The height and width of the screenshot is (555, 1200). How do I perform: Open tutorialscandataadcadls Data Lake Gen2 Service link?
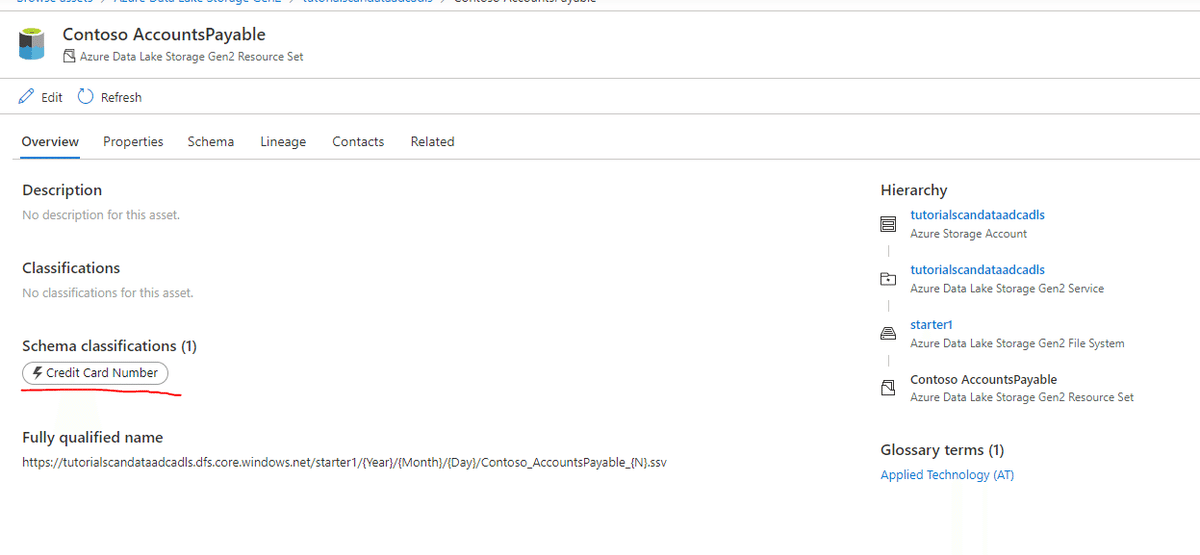pyautogui.click(x=977, y=270)
